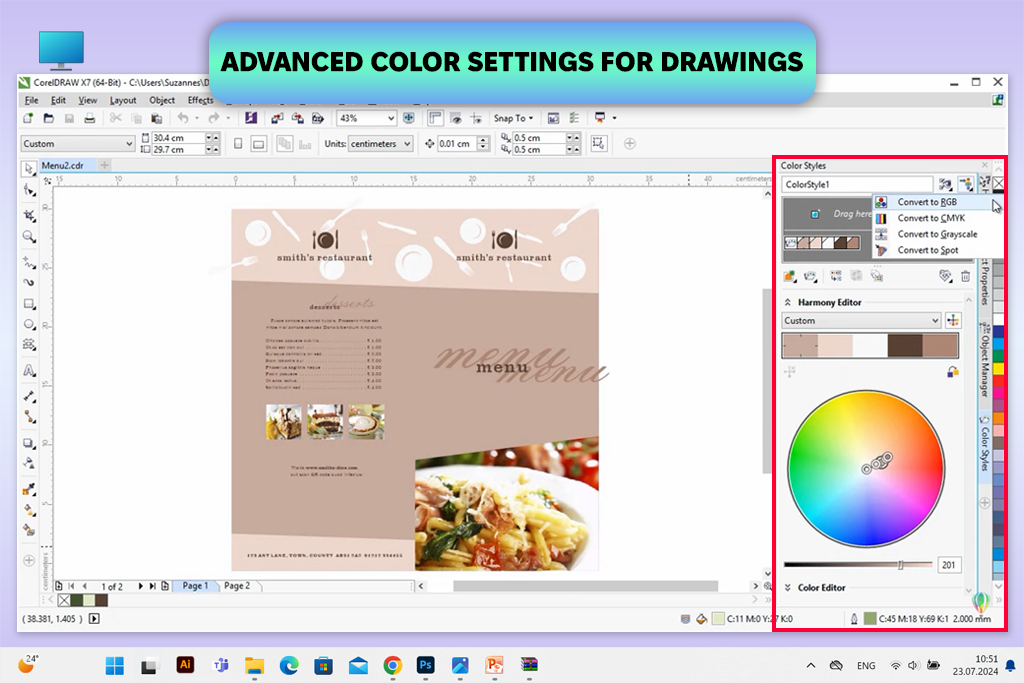Select the Pick tool in toolbox
This screenshot has height=683, width=1024.
coord(29,168)
